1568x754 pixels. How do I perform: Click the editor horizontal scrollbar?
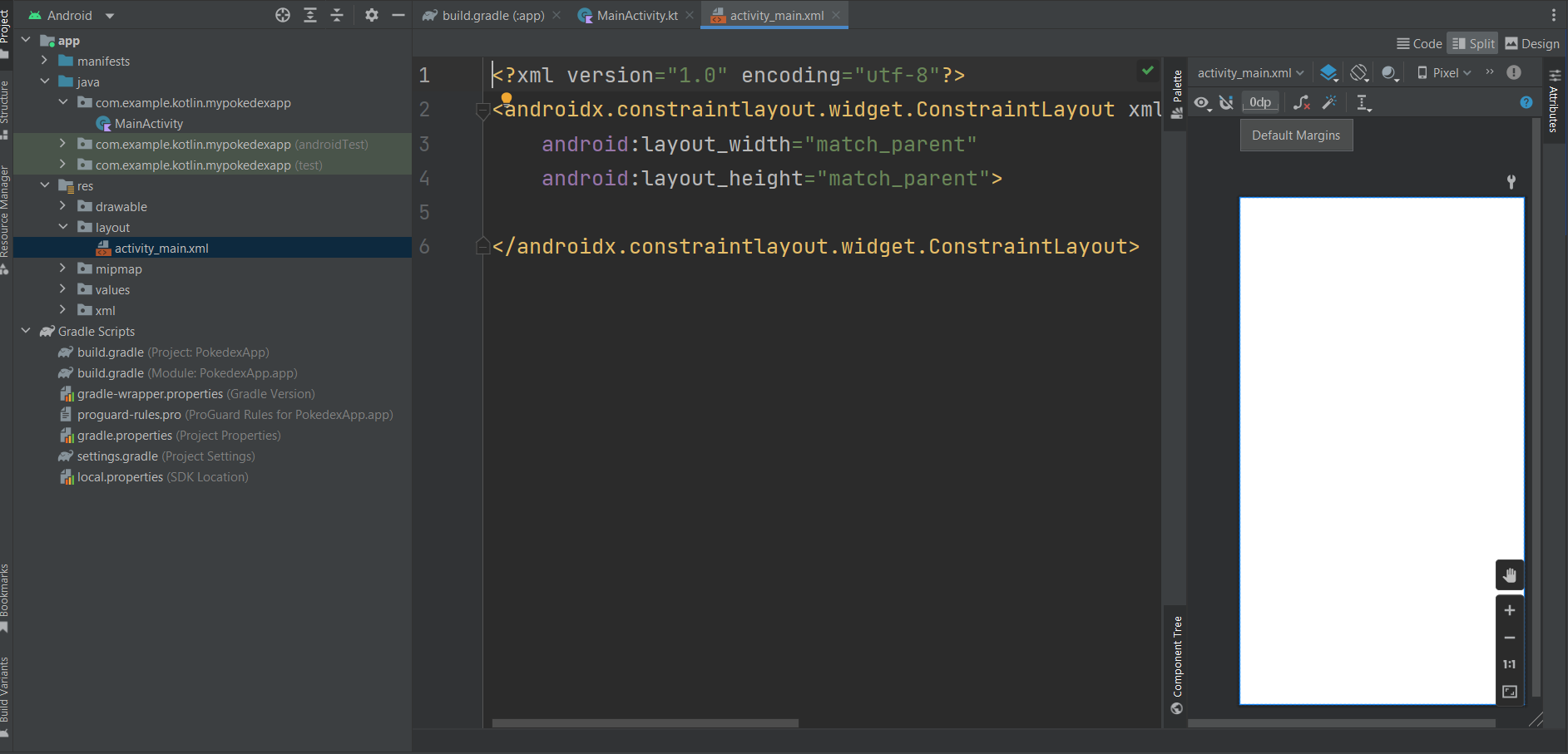tap(645, 723)
